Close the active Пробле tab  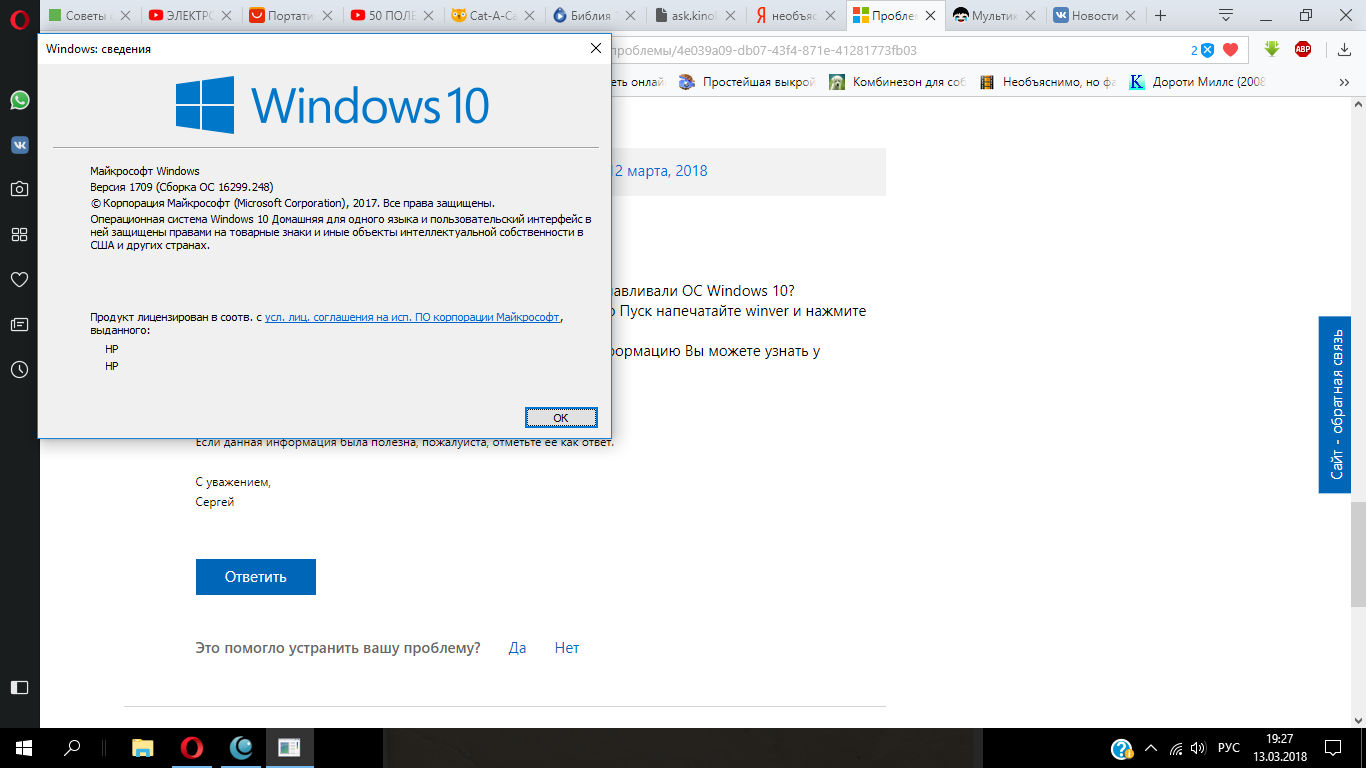pos(930,15)
